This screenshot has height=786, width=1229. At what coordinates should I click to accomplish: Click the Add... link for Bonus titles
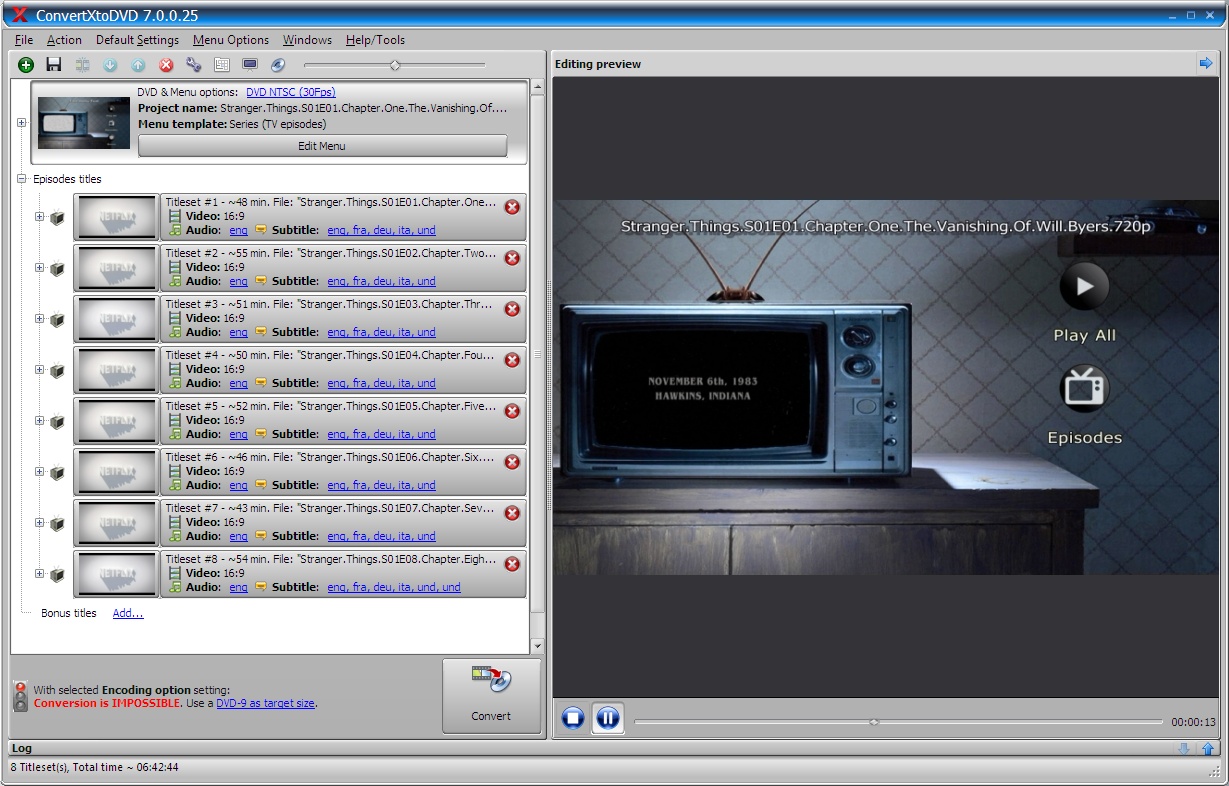point(128,613)
